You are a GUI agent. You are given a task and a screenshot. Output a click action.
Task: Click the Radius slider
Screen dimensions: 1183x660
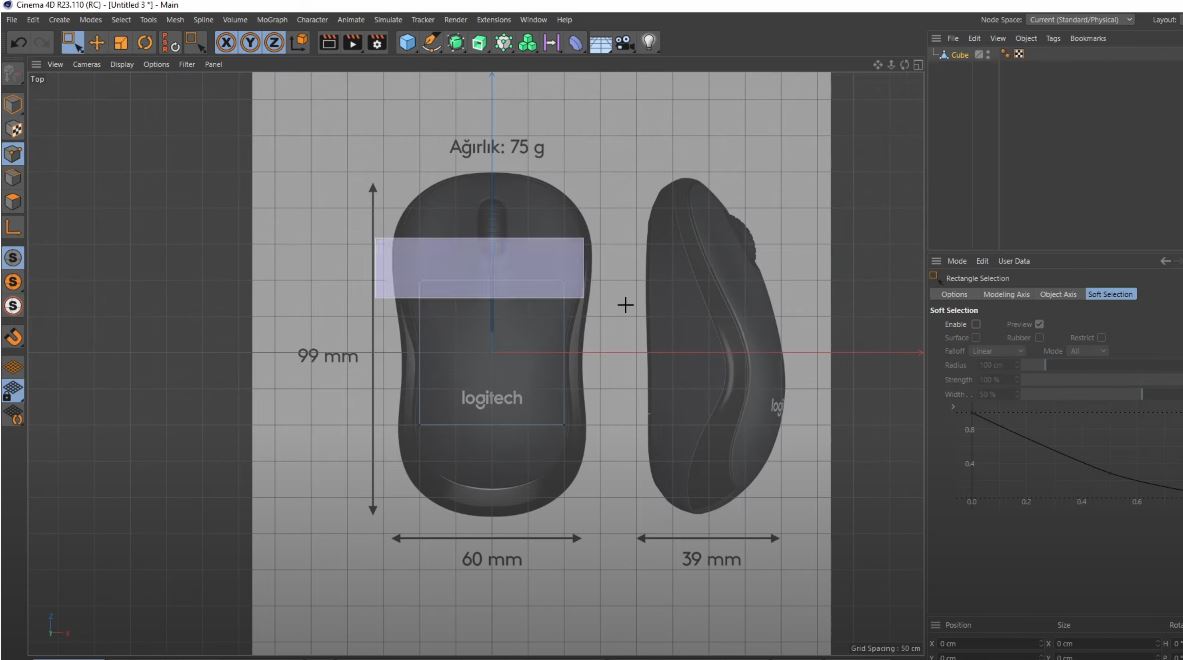pos(1102,365)
